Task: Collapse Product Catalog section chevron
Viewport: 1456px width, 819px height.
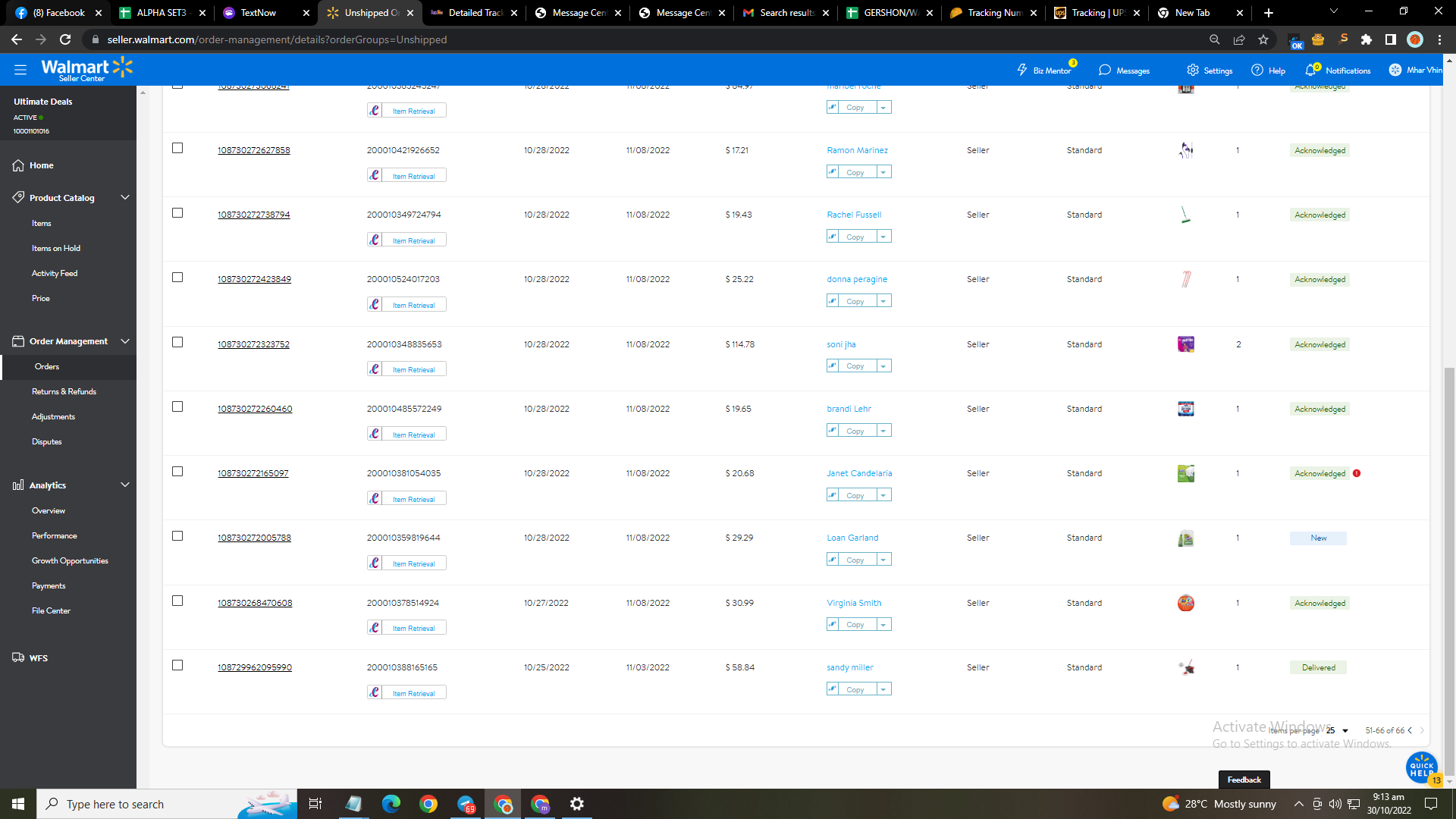Action: coord(125,197)
